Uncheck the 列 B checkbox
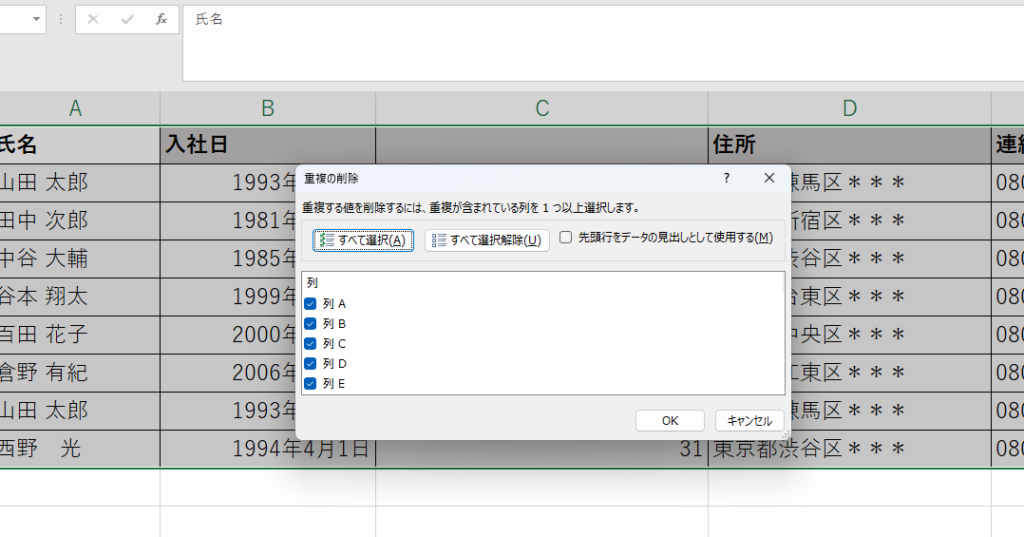Viewport: 1024px width, 537px height. [310, 323]
